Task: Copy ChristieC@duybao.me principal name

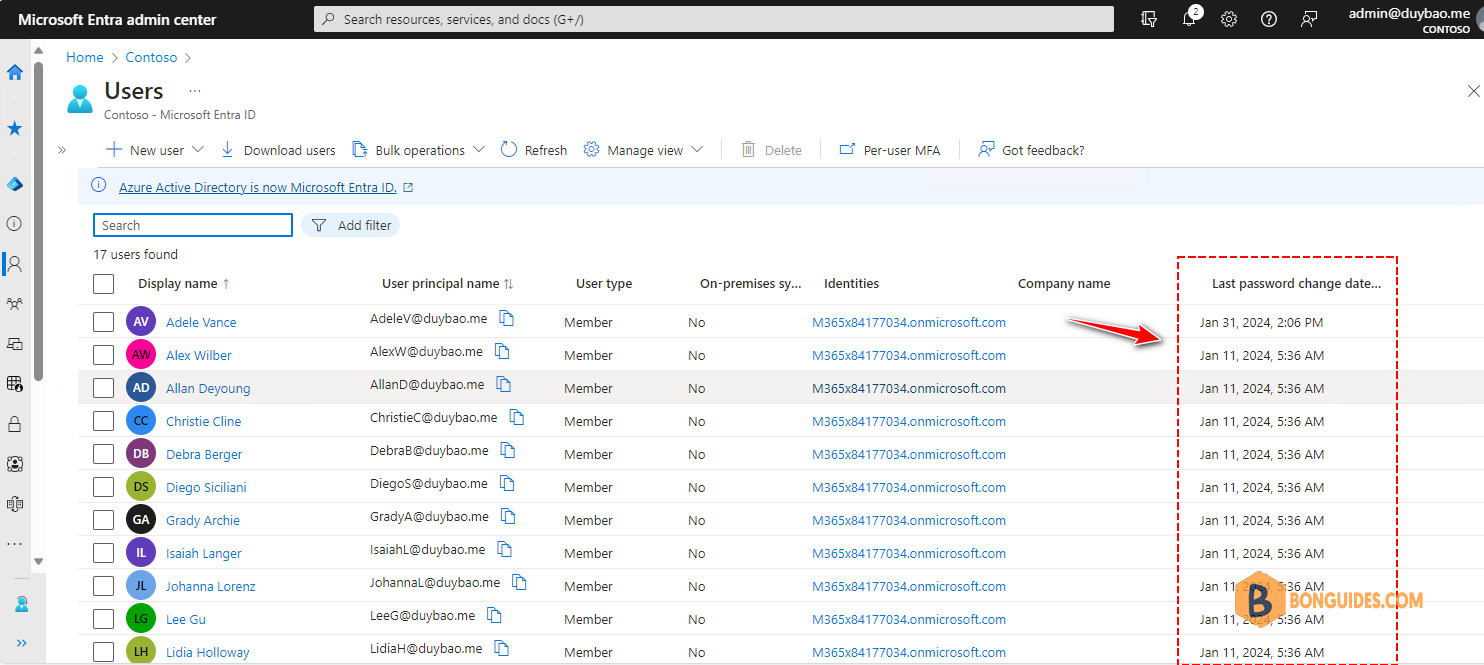Action: point(517,418)
